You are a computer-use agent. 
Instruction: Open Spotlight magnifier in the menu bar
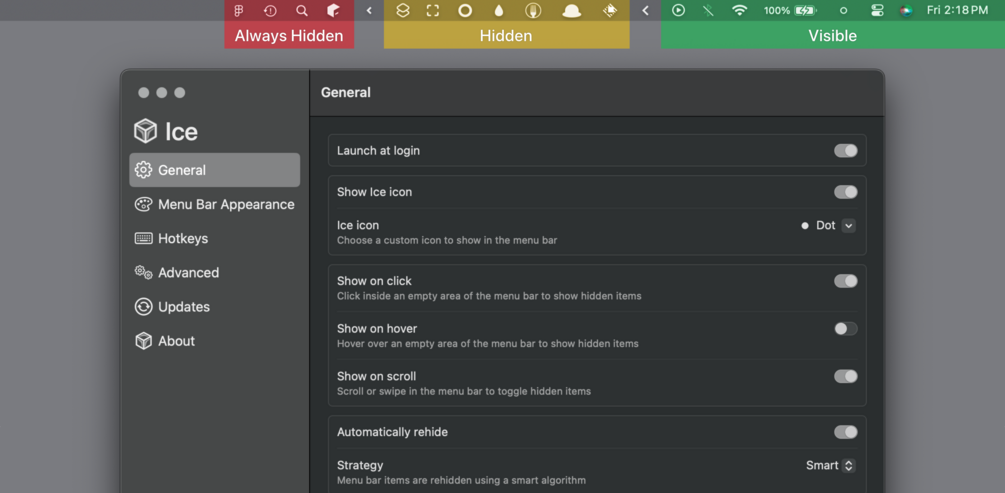click(302, 10)
